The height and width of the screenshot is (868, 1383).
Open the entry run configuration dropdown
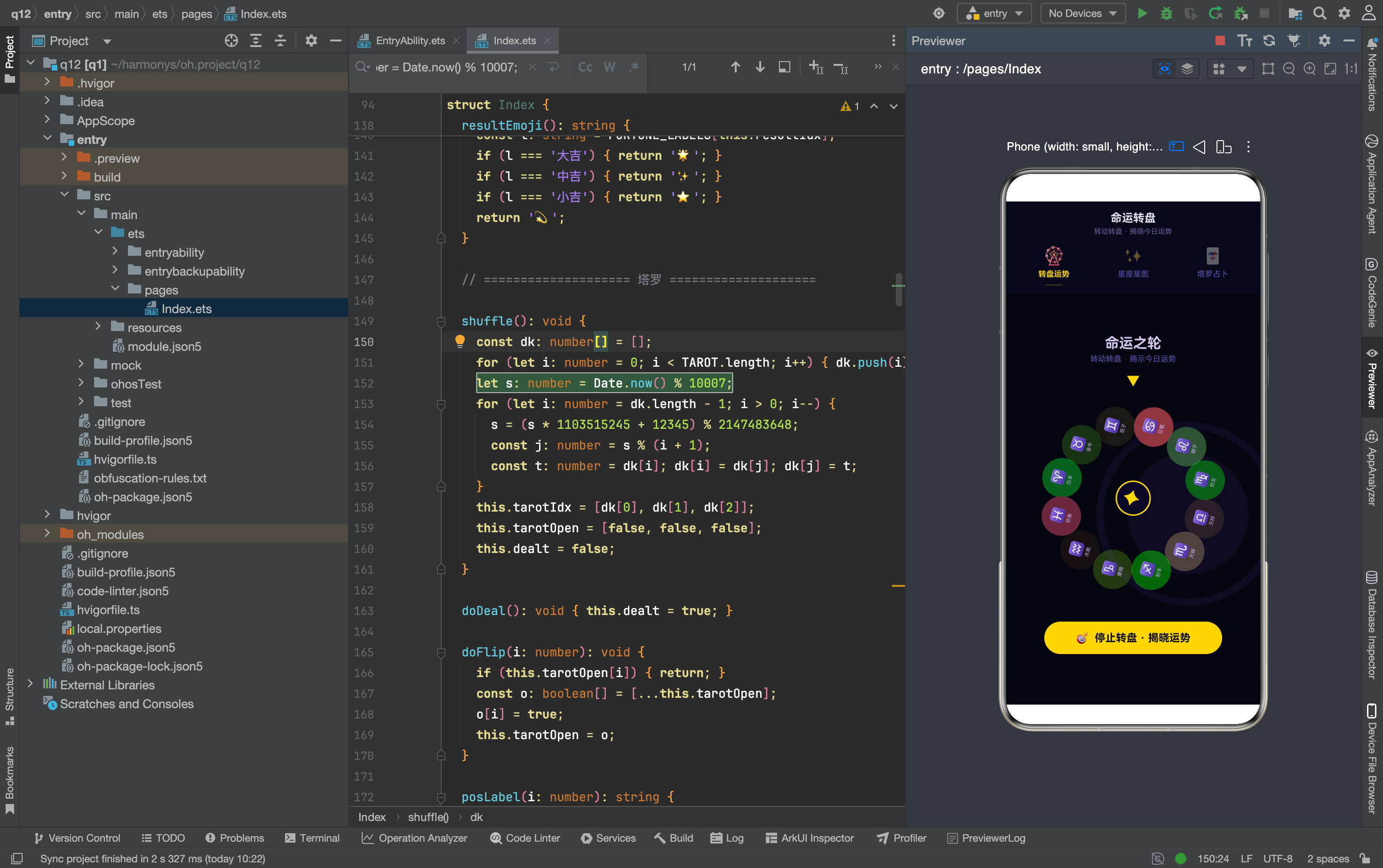pos(995,13)
